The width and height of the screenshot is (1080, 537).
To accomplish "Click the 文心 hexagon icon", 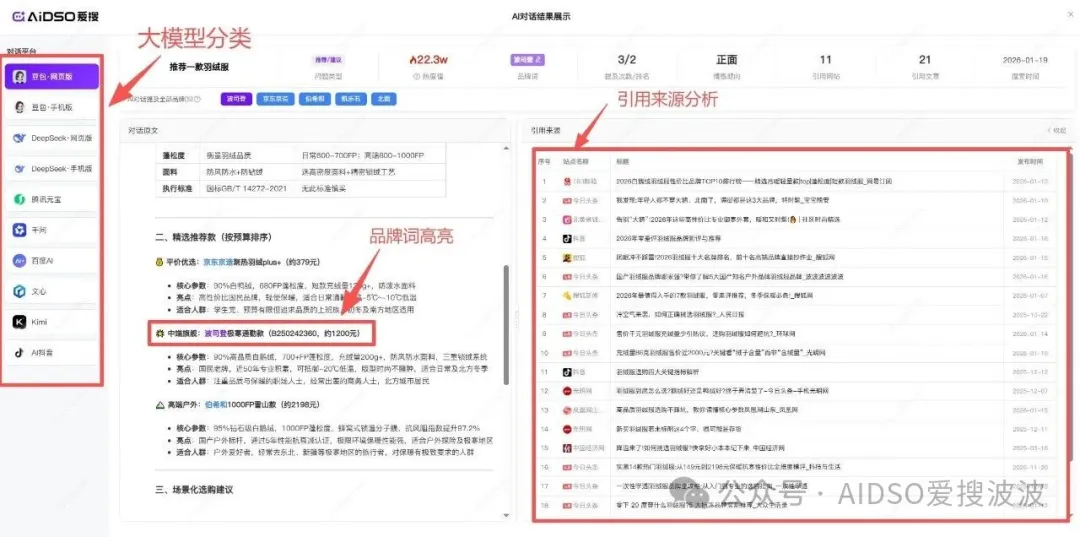I will (x=20, y=292).
